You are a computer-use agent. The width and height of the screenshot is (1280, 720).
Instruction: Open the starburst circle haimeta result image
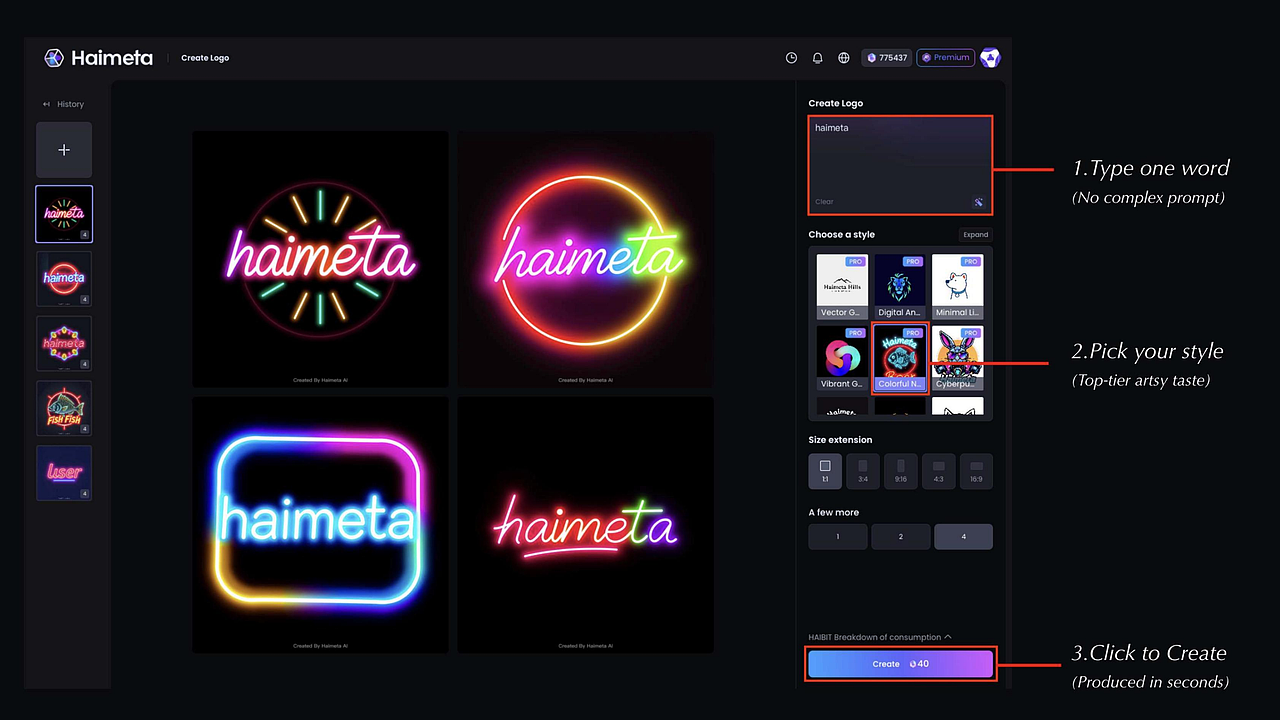pos(320,259)
